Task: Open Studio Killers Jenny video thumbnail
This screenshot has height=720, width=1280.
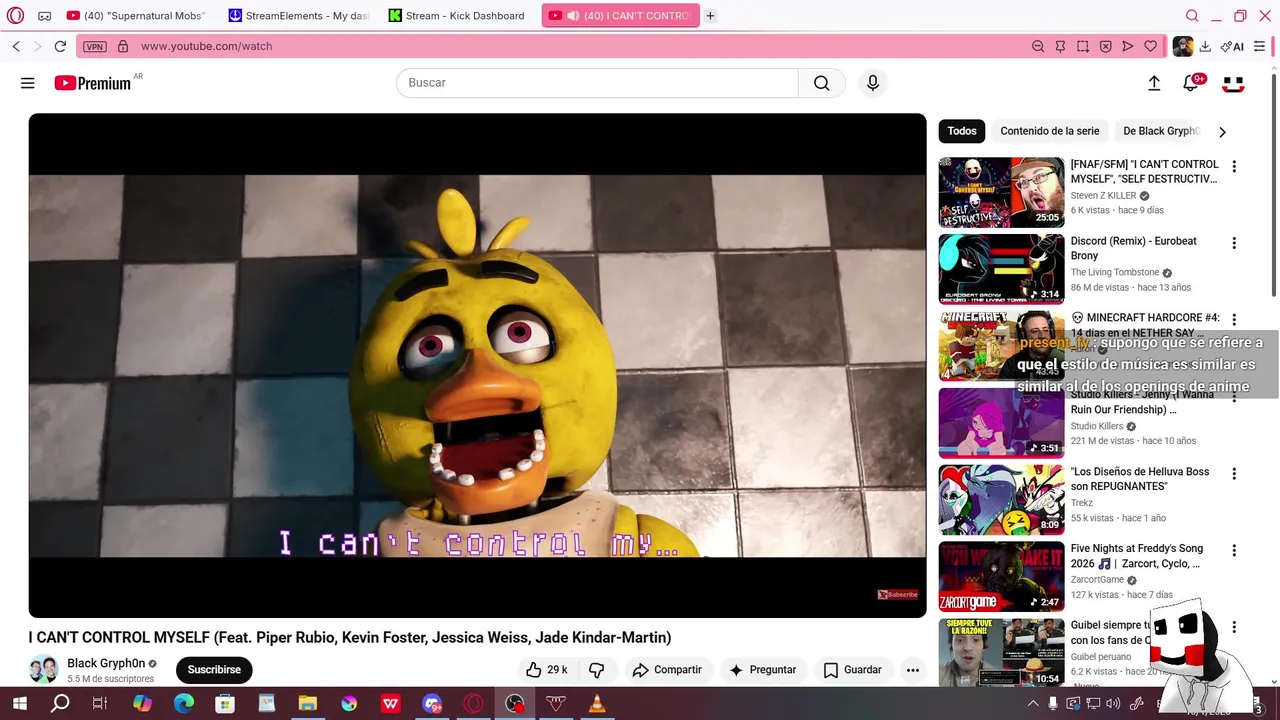Action: pos(1001,423)
